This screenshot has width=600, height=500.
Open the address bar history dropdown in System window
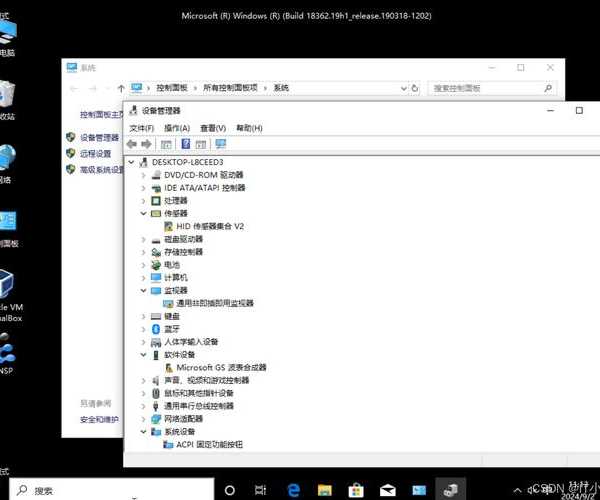pyautogui.click(x=404, y=88)
